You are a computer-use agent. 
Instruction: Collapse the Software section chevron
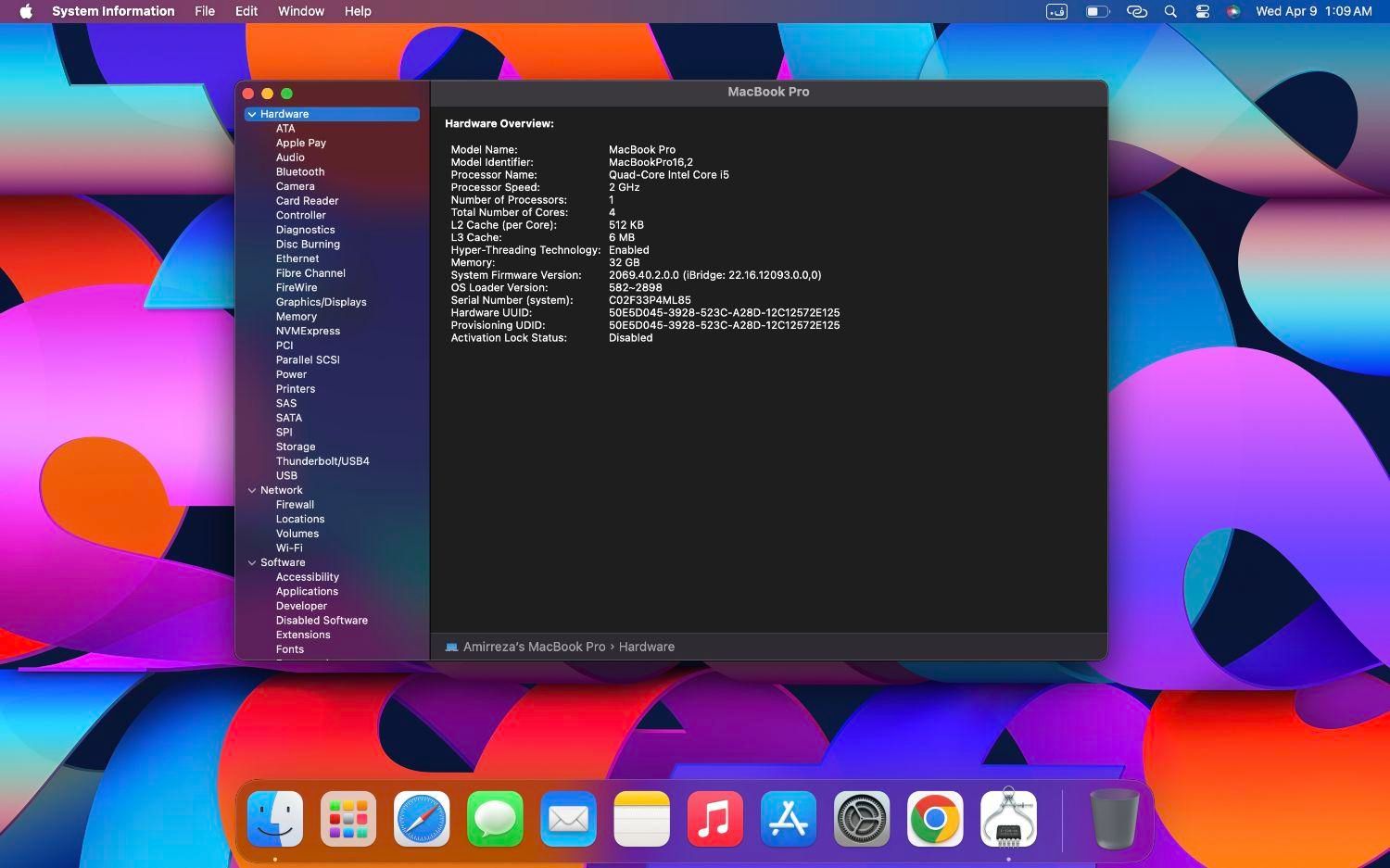click(x=252, y=562)
